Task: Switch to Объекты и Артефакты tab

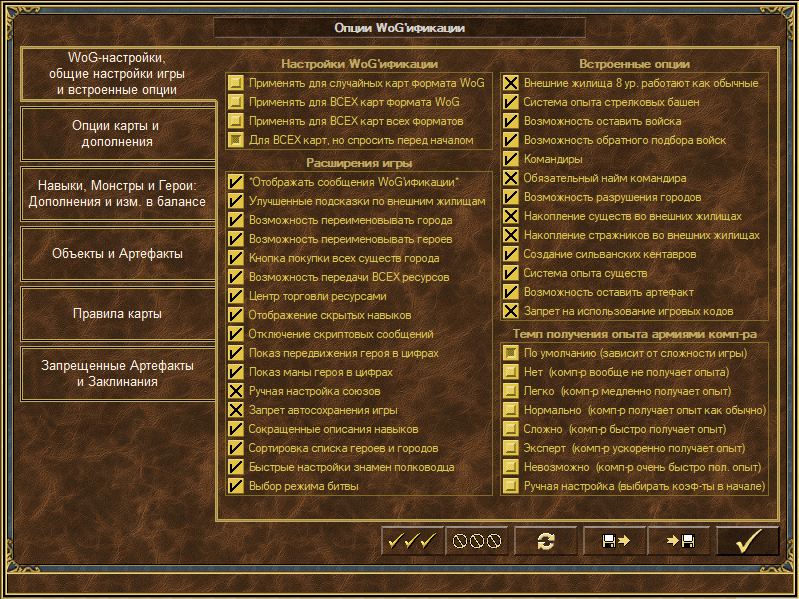Action: pos(117,254)
